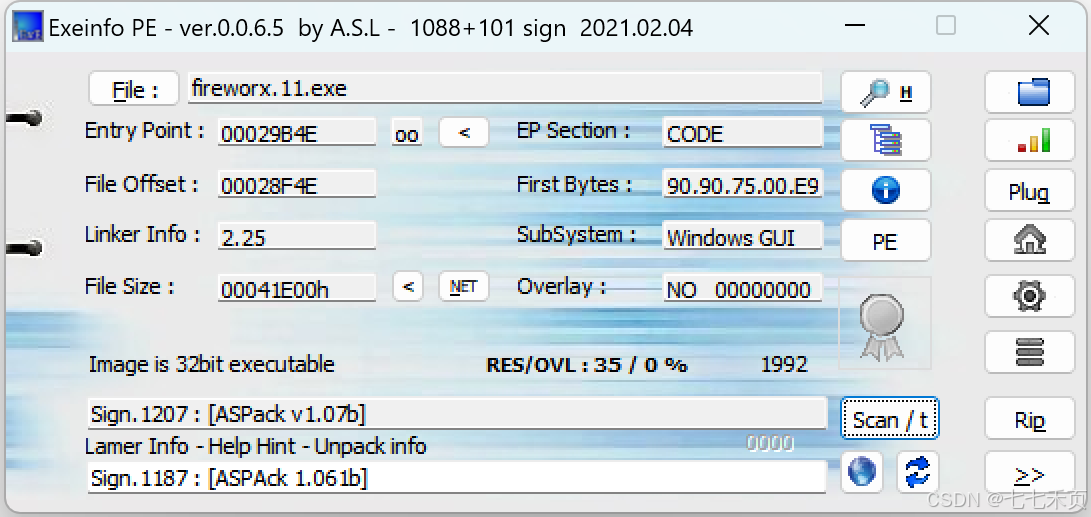The height and width of the screenshot is (517, 1091).
Task: Click the text Image is 32bit executable
Action: (212, 364)
